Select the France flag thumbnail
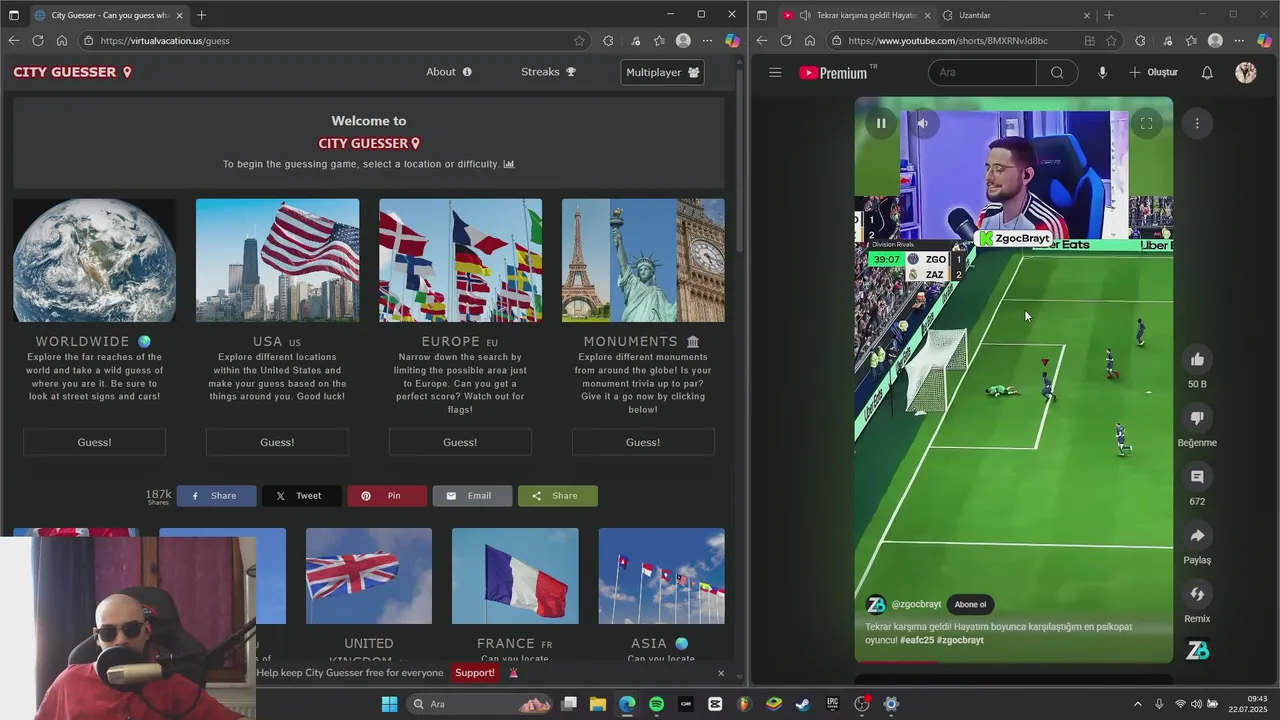 tap(515, 576)
